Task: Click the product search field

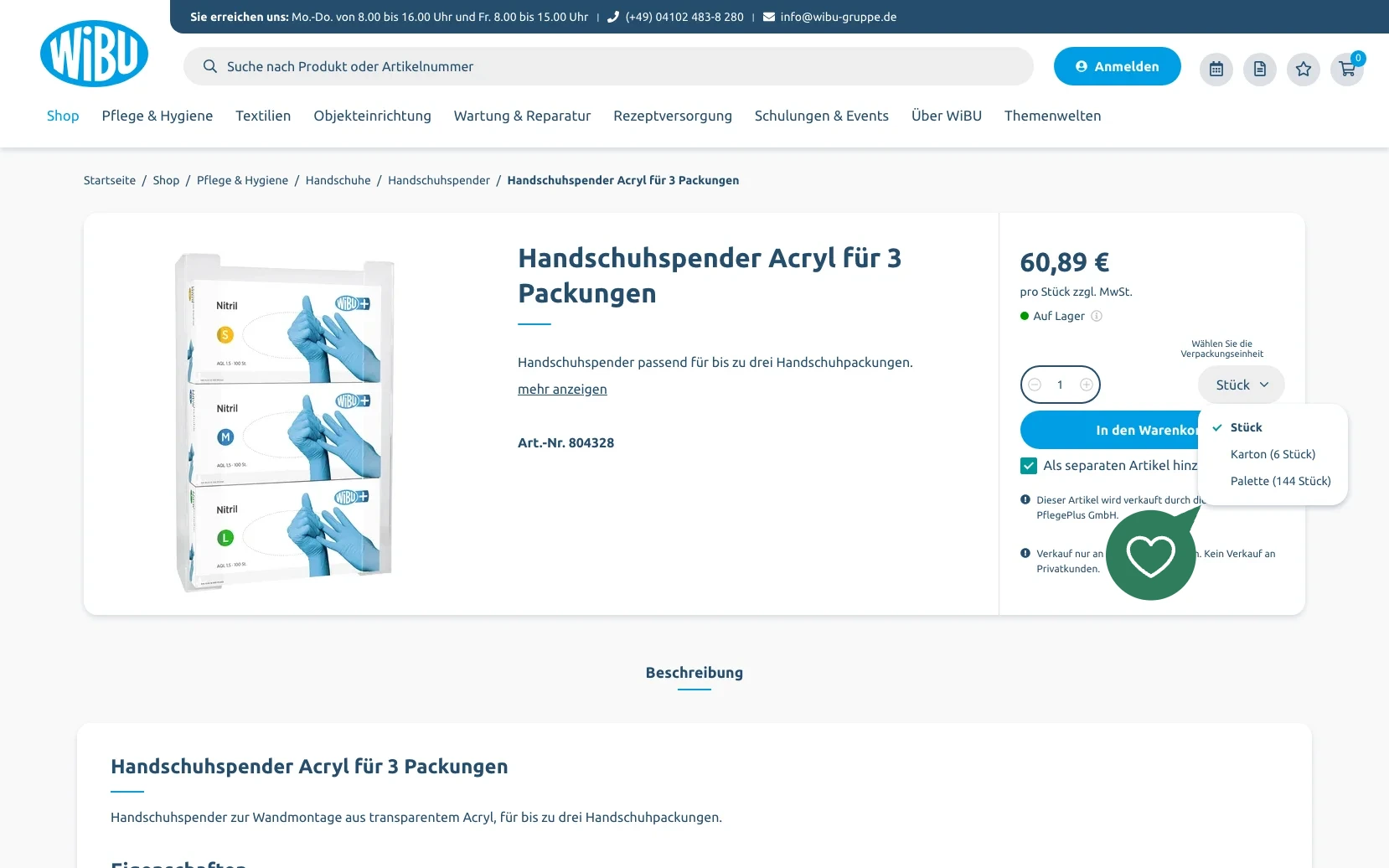Action: [x=608, y=66]
